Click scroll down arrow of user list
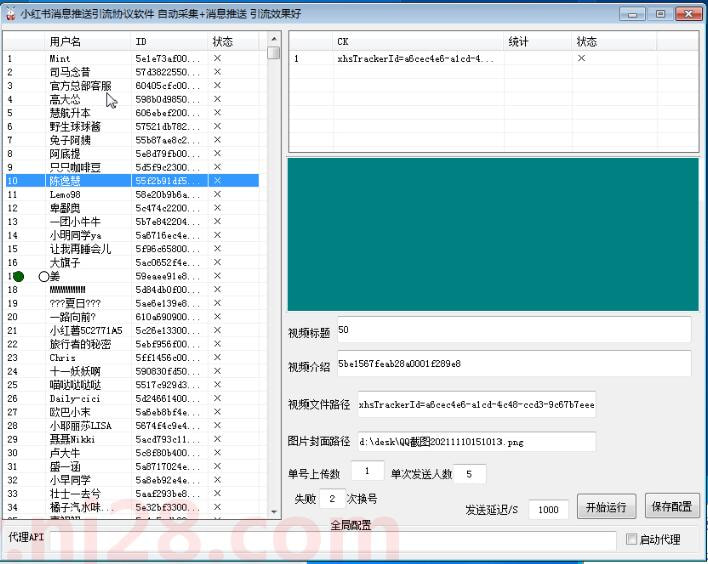The image size is (708, 564). pos(273,512)
